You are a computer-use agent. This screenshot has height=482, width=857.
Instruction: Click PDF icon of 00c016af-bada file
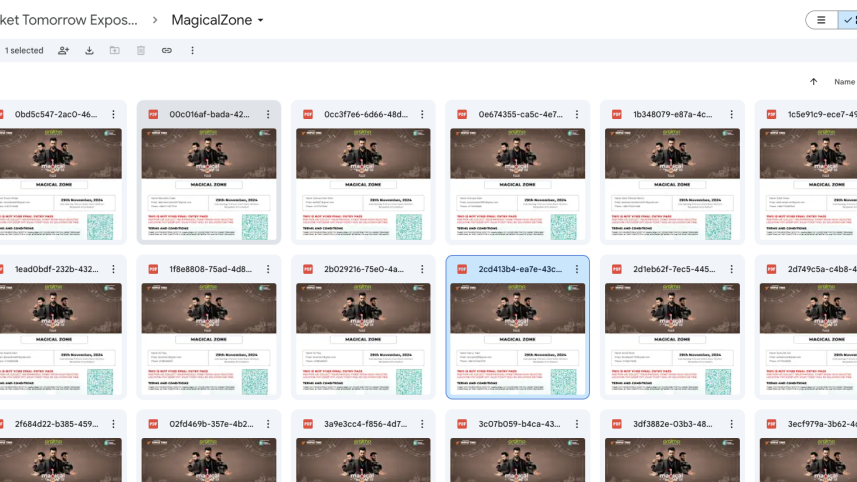(x=153, y=114)
